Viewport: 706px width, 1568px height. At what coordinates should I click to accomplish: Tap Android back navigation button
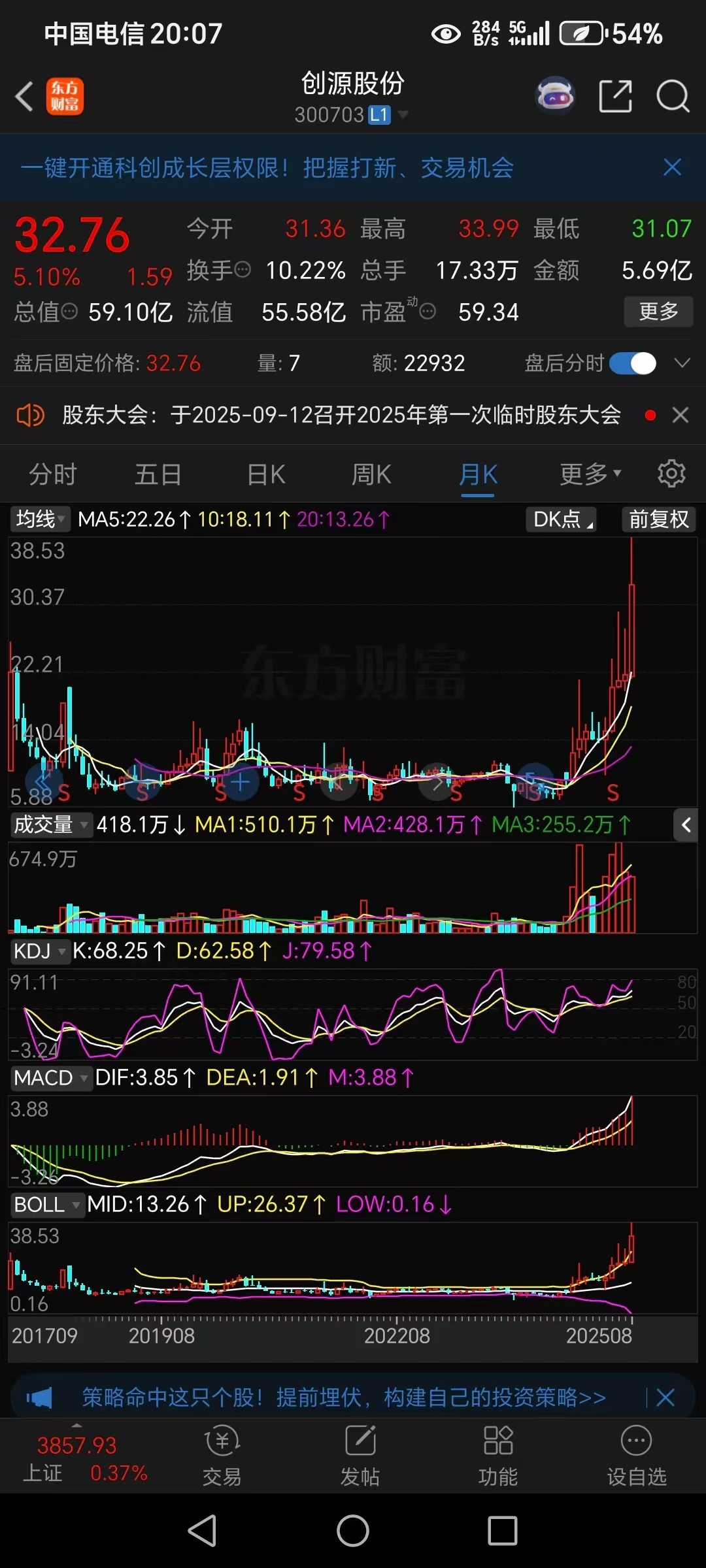point(203,1531)
